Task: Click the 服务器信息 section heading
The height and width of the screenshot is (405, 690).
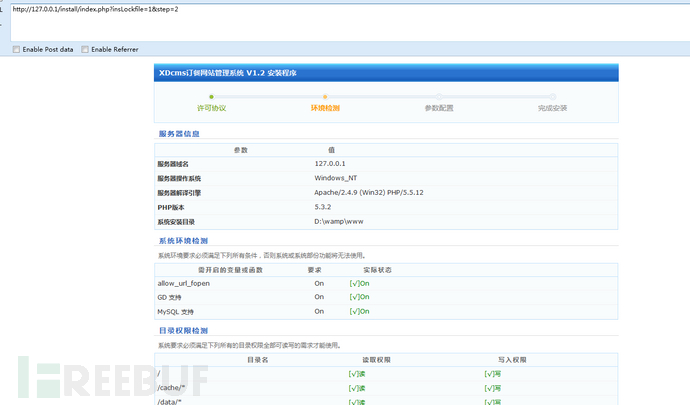Action: [x=179, y=134]
